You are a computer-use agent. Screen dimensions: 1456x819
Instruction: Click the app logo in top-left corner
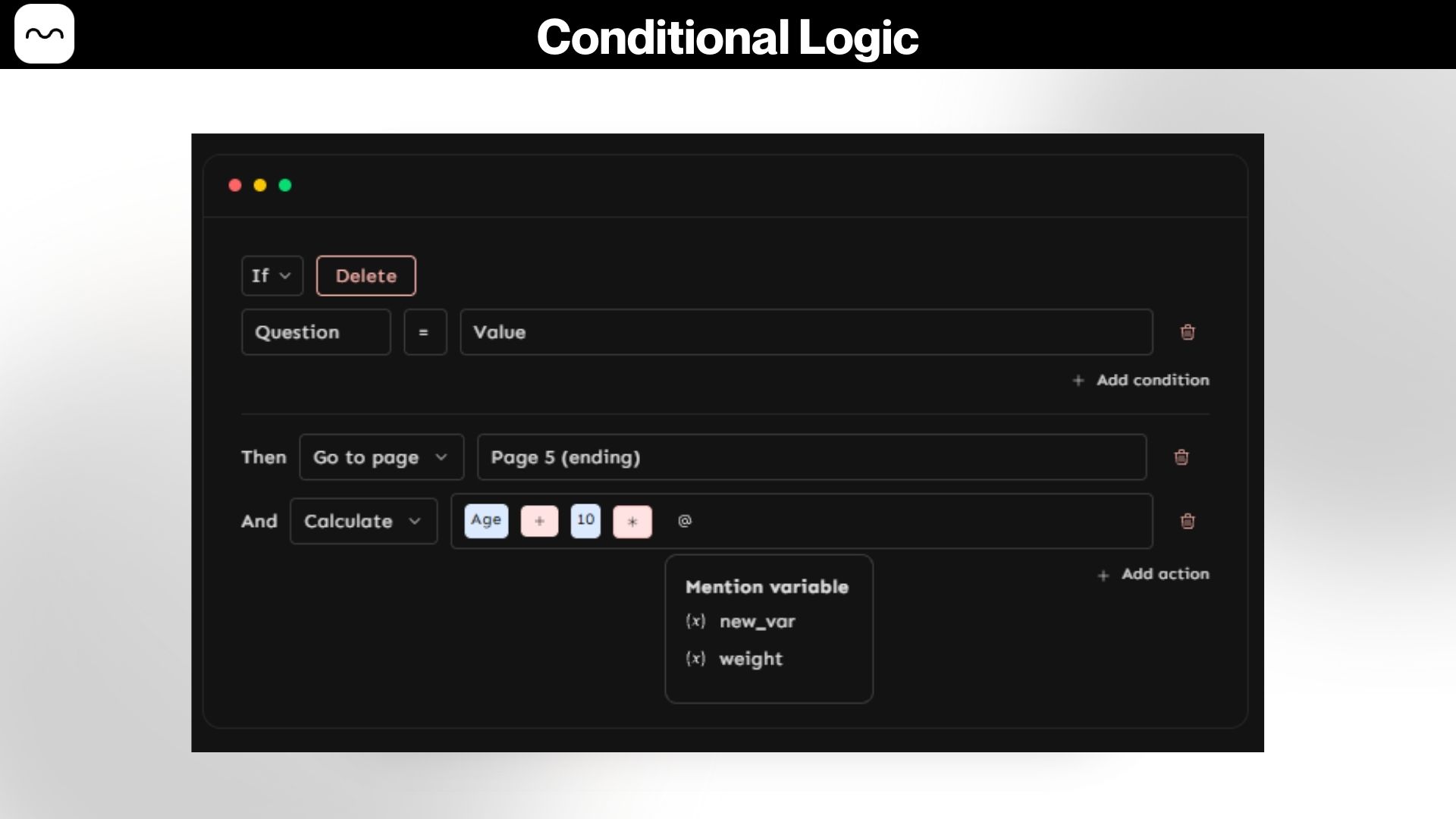pyautogui.click(x=44, y=34)
